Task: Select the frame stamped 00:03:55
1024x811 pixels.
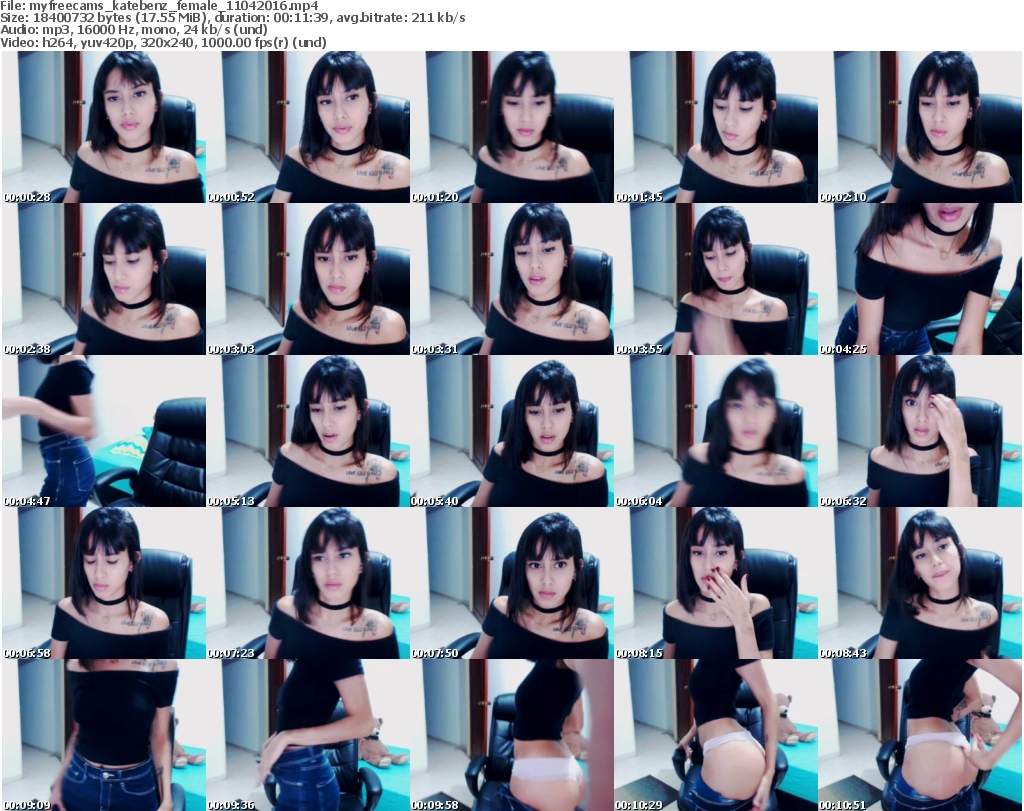Action: click(715, 279)
